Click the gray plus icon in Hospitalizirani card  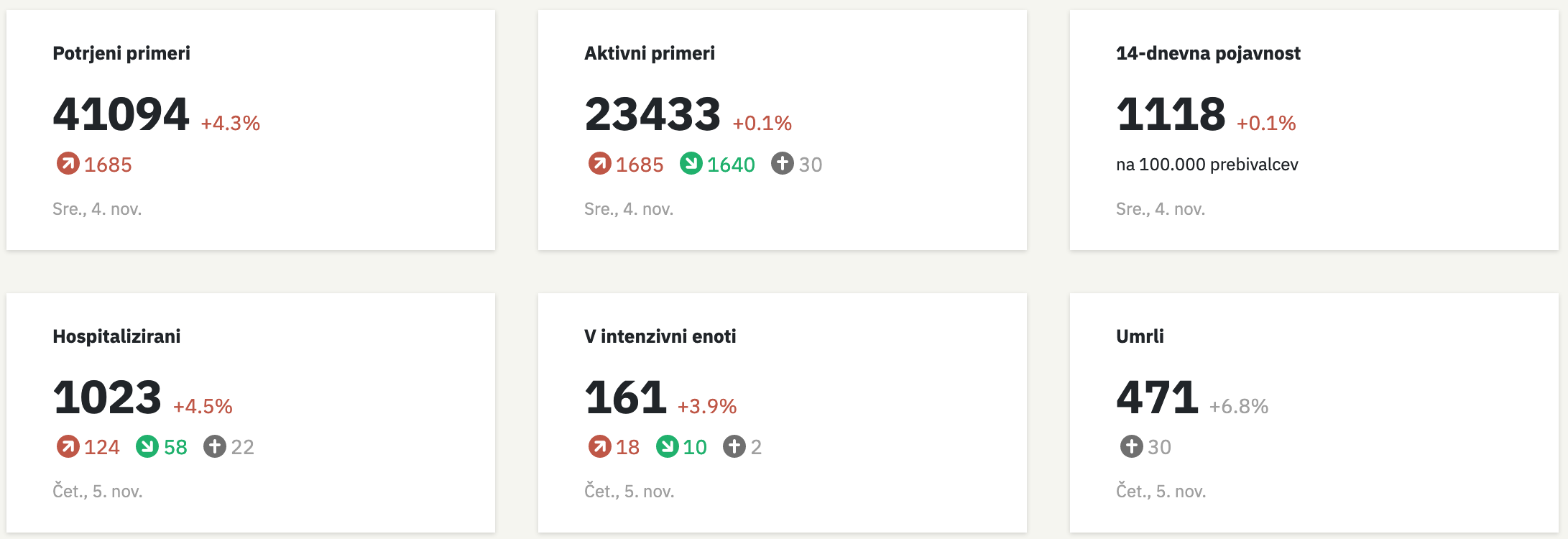214,446
